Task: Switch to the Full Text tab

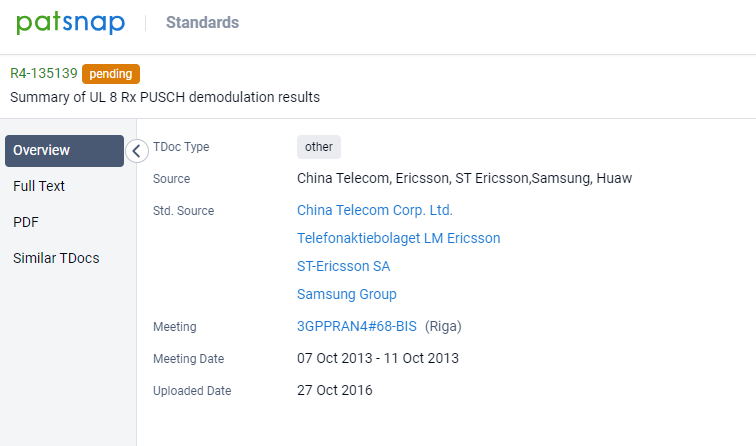Action: point(40,186)
